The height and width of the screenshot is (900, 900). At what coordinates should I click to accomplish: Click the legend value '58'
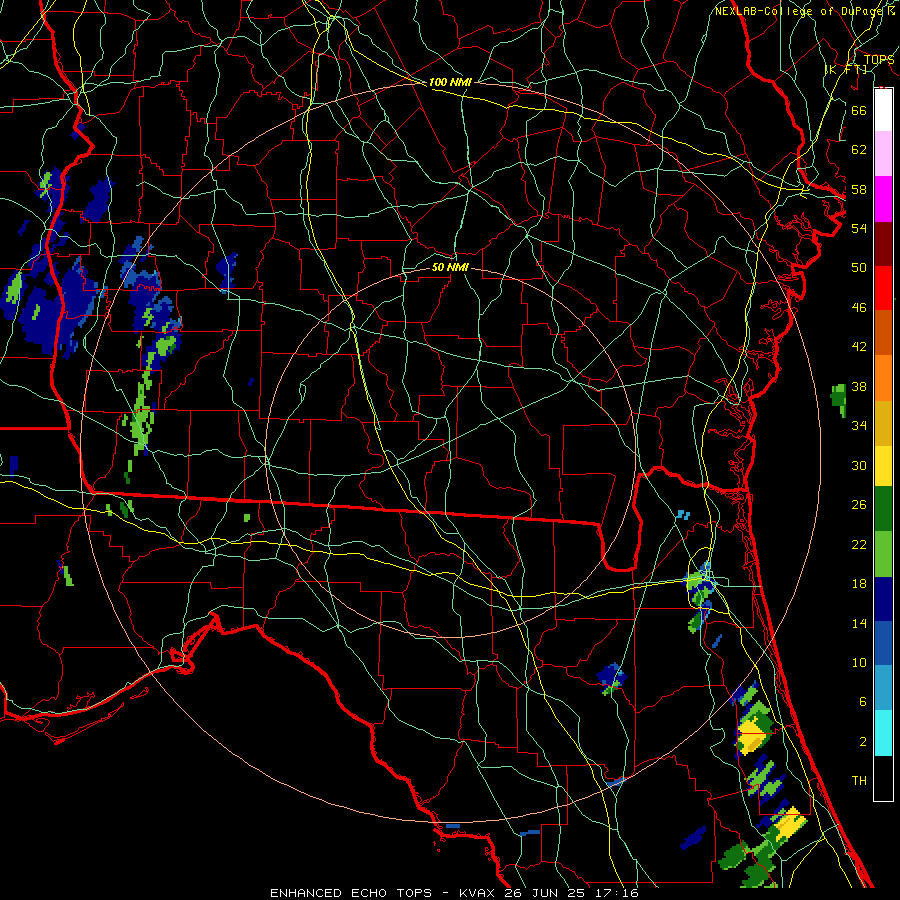tap(859, 189)
